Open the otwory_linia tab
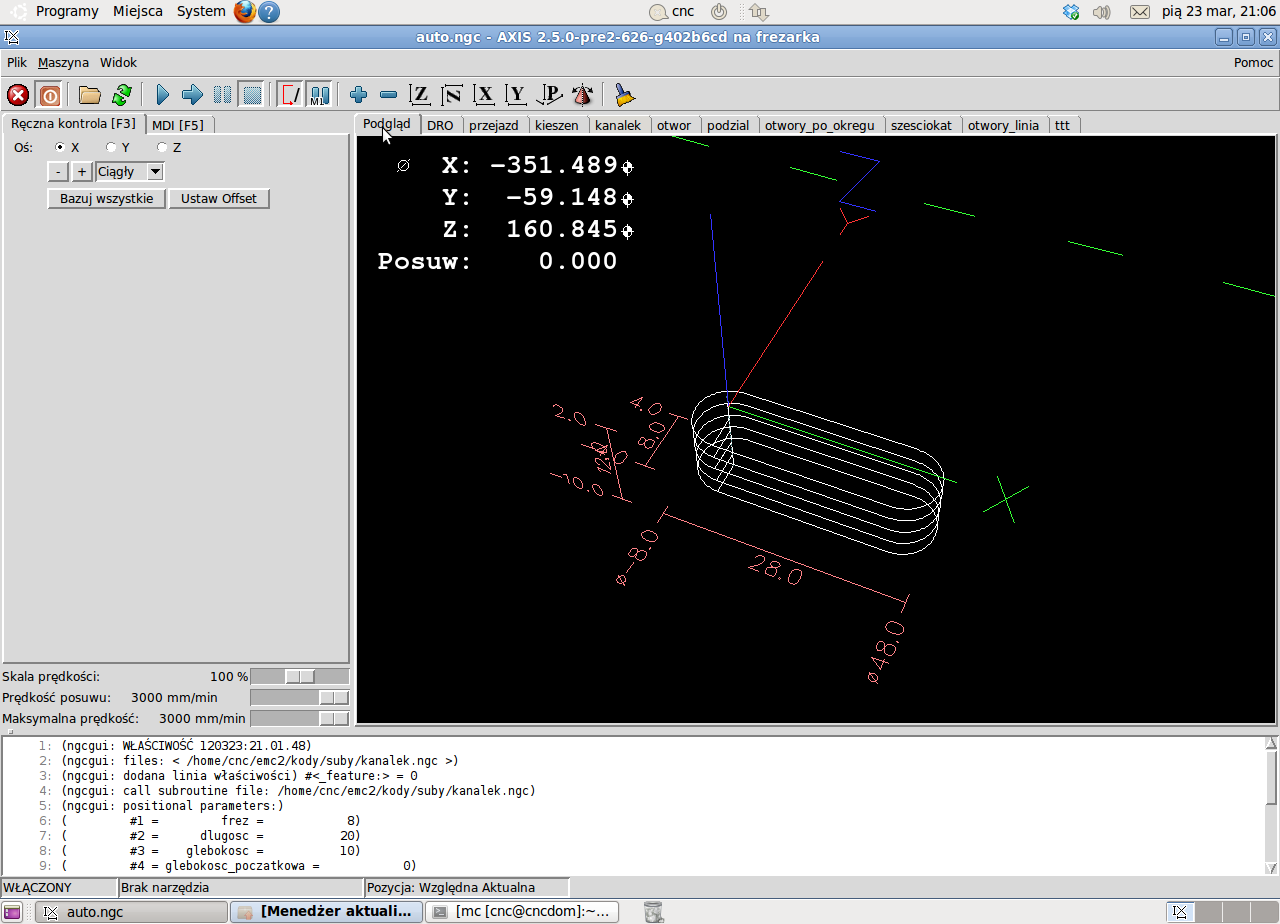This screenshot has width=1280, height=924. pyautogui.click(x=1003, y=125)
